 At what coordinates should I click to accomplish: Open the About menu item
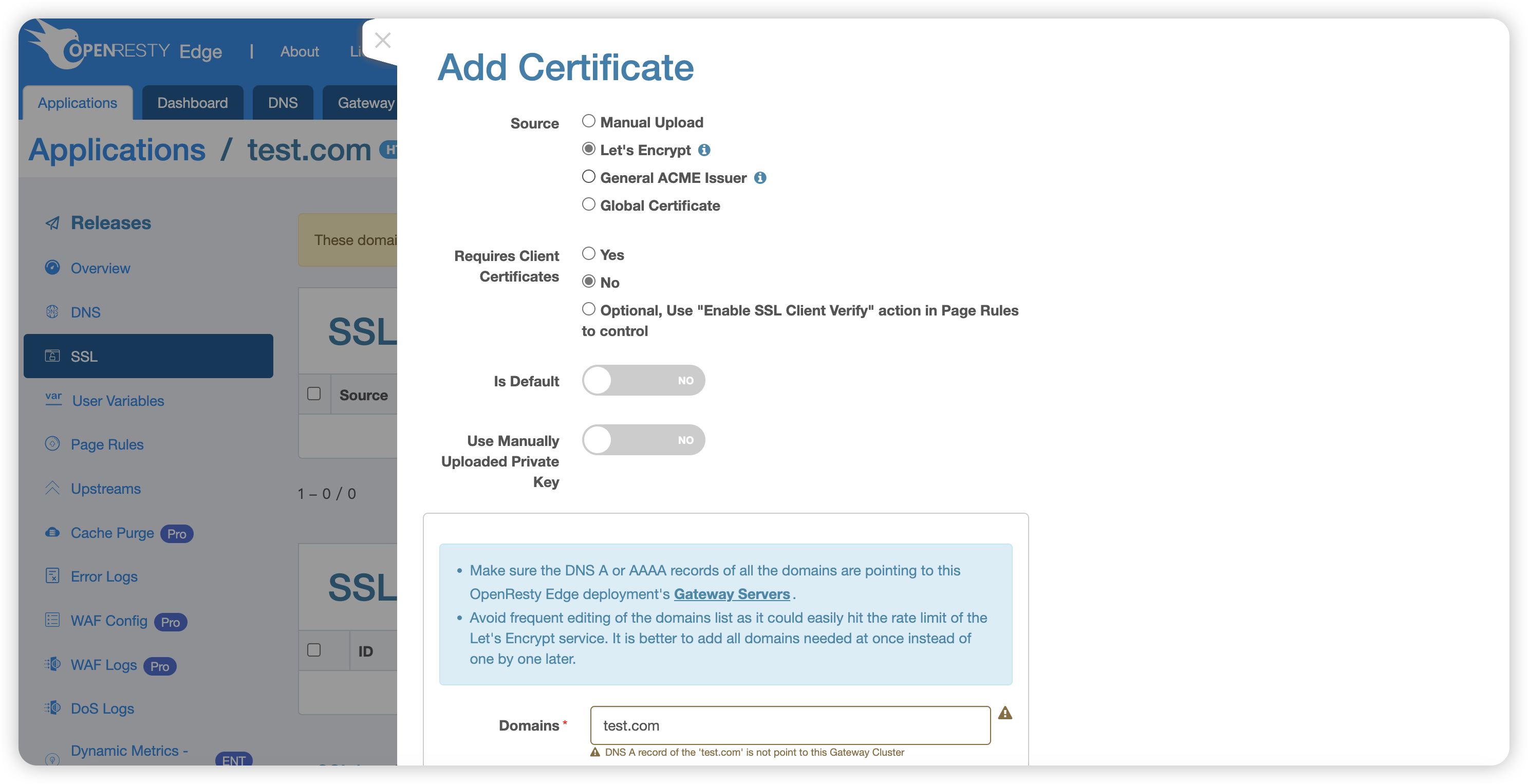click(300, 51)
